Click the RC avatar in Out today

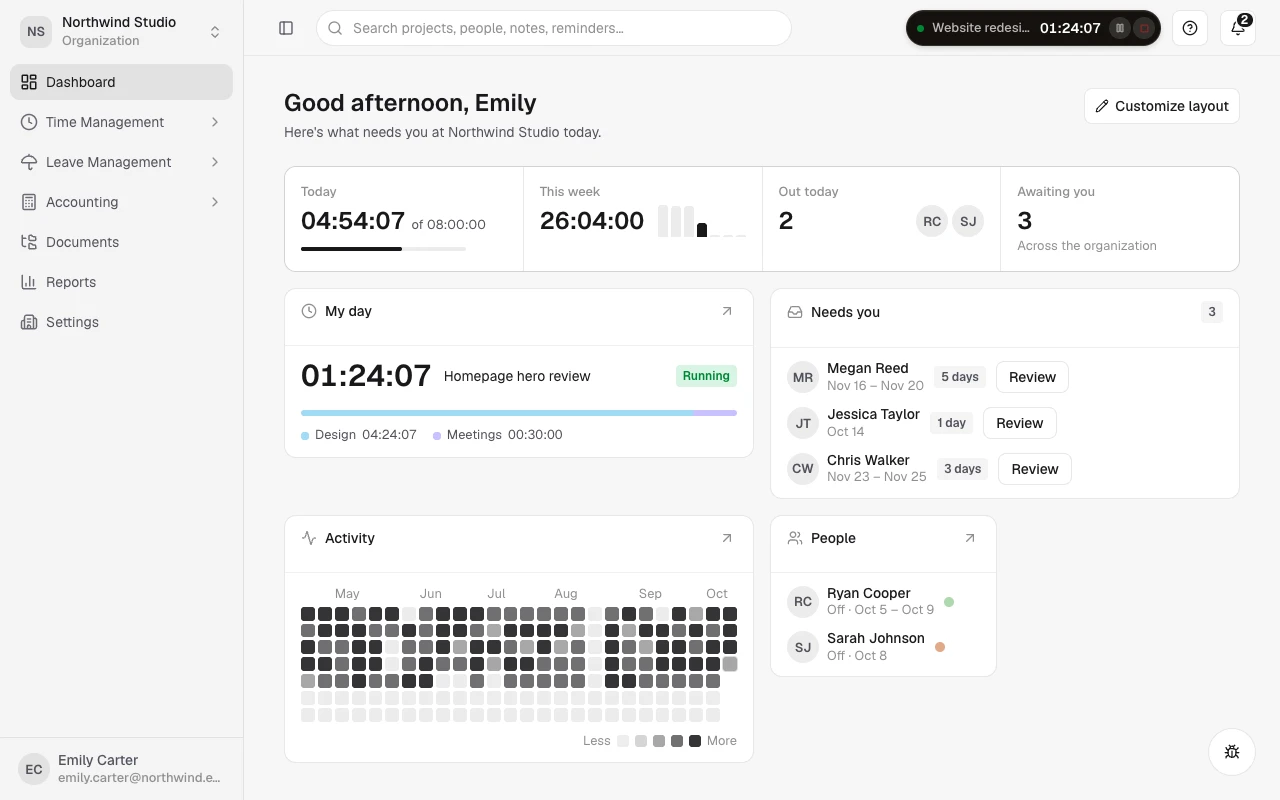932,221
